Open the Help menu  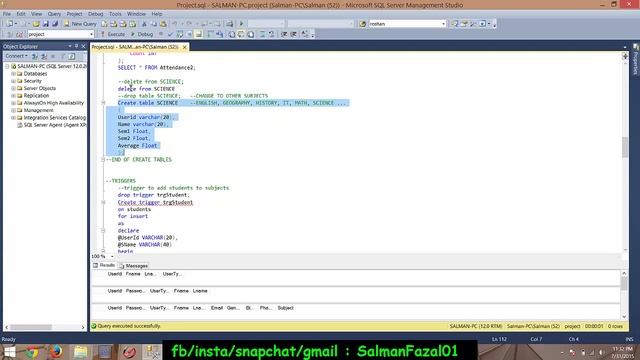pos(156,14)
